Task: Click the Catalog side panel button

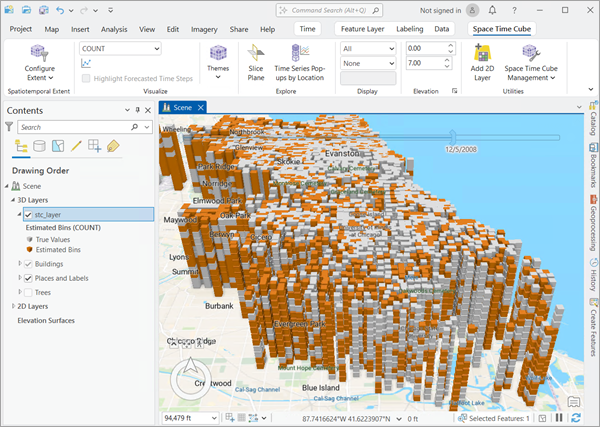Action: (x=592, y=123)
